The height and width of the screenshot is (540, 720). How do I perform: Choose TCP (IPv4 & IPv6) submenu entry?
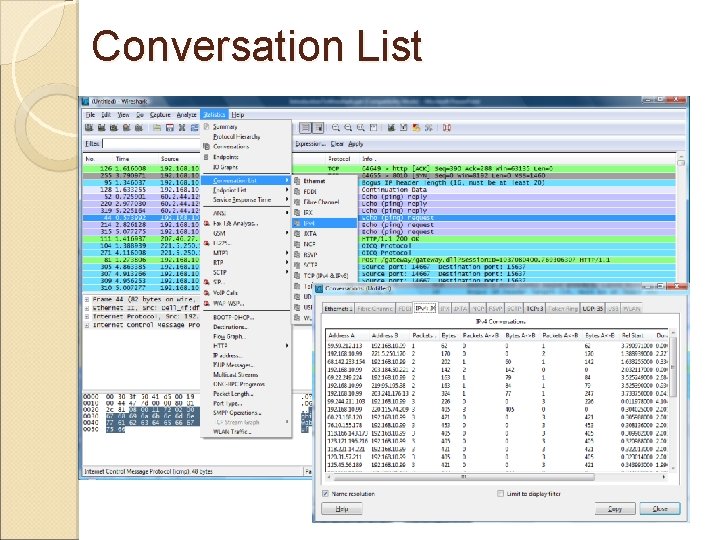[x=326, y=276]
